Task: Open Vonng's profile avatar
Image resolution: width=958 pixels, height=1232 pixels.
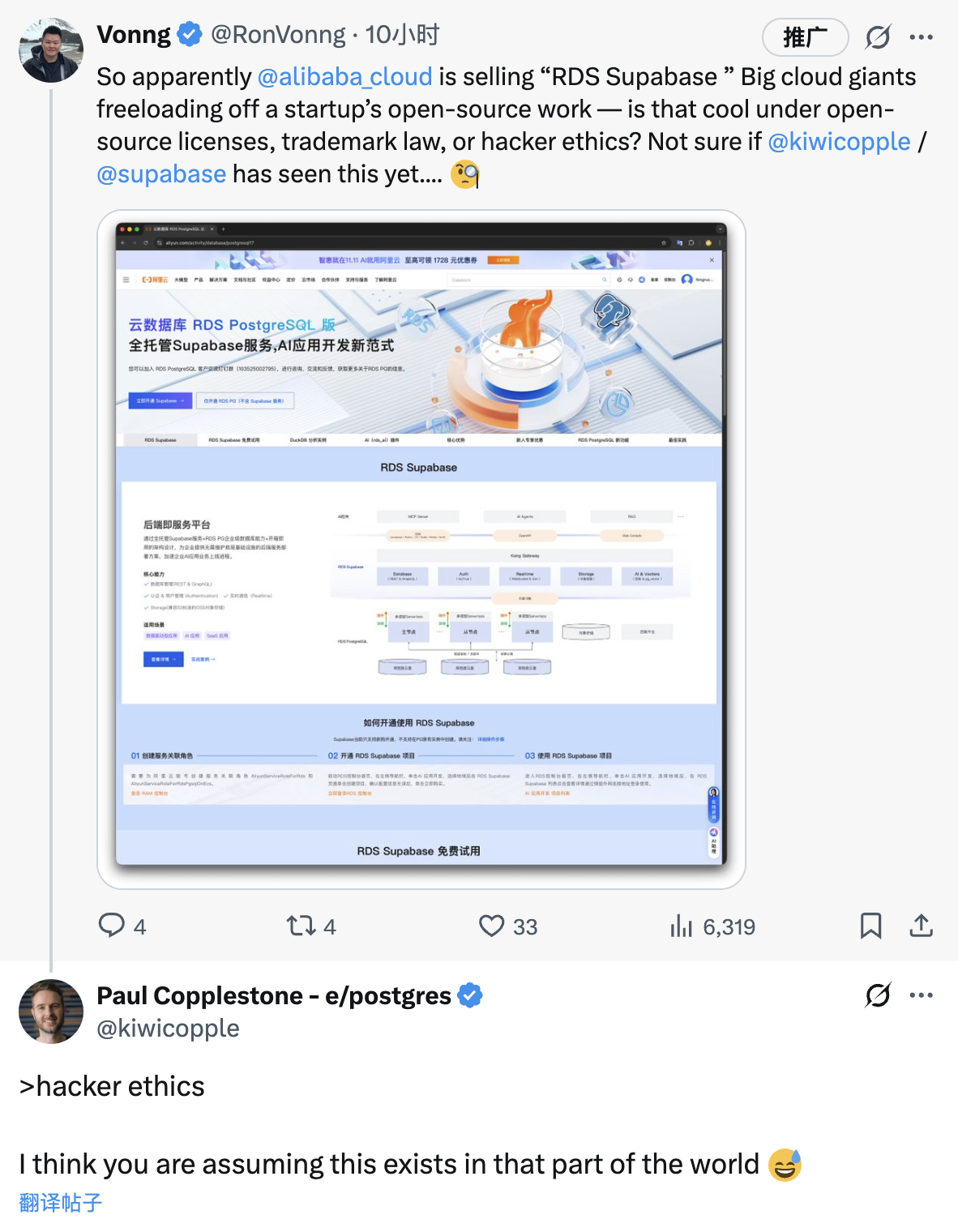Action: point(51,50)
